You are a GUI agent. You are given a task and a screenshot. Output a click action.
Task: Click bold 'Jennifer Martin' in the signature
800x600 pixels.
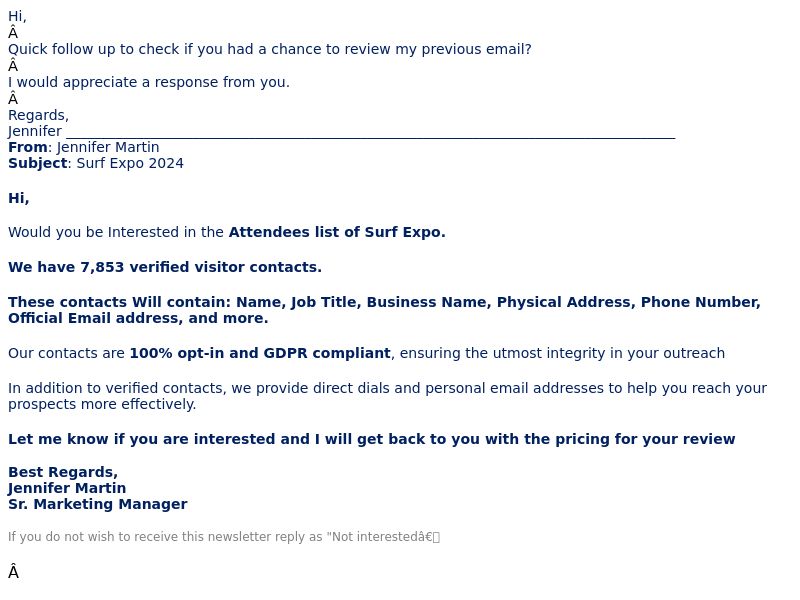[x=67, y=488]
